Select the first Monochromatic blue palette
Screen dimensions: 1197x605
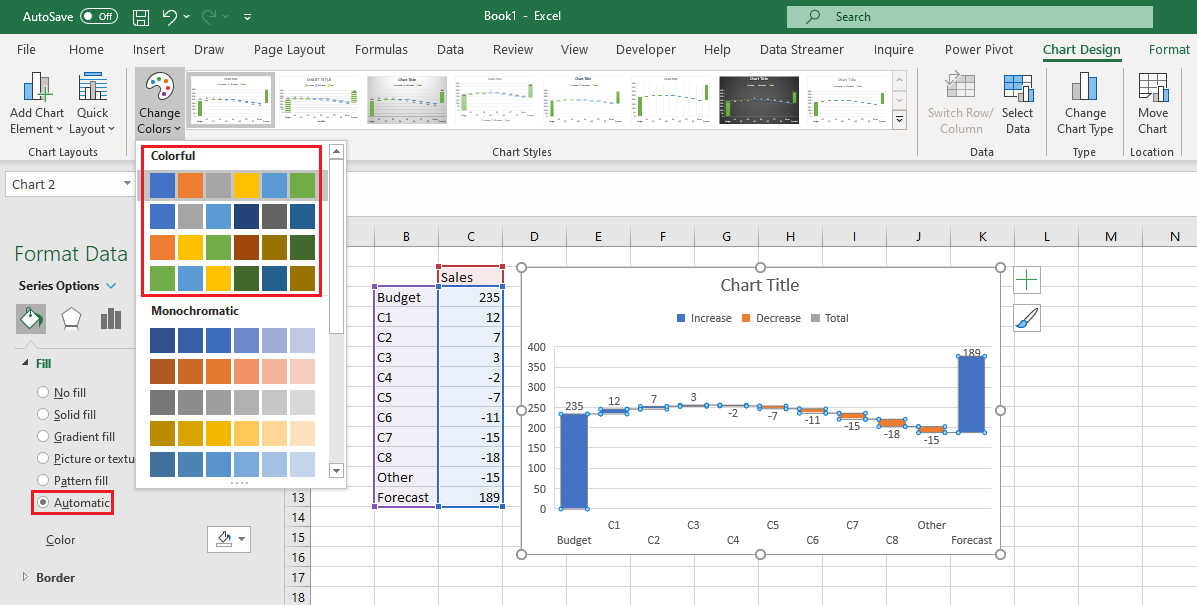click(232, 340)
